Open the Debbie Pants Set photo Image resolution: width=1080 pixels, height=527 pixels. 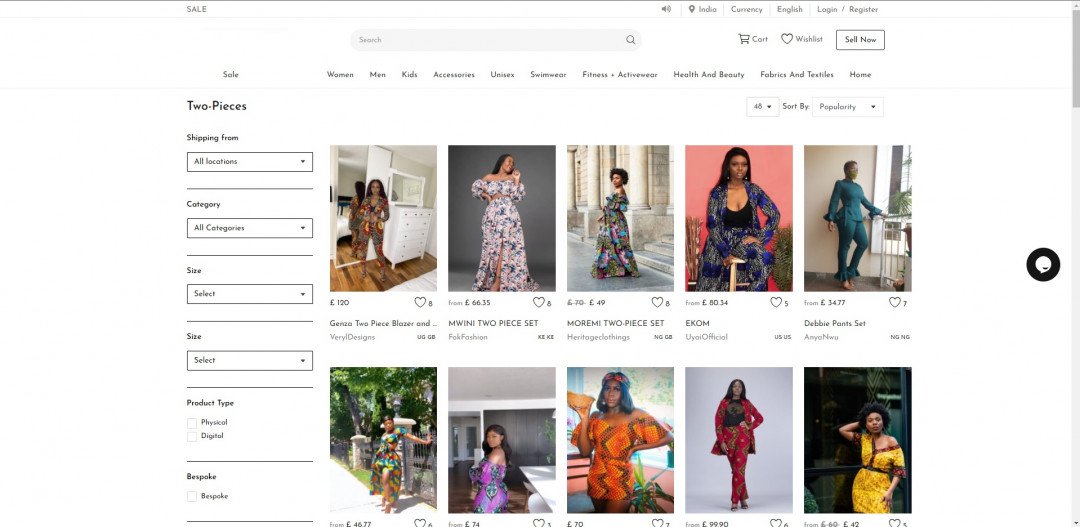[x=858, y=218]
